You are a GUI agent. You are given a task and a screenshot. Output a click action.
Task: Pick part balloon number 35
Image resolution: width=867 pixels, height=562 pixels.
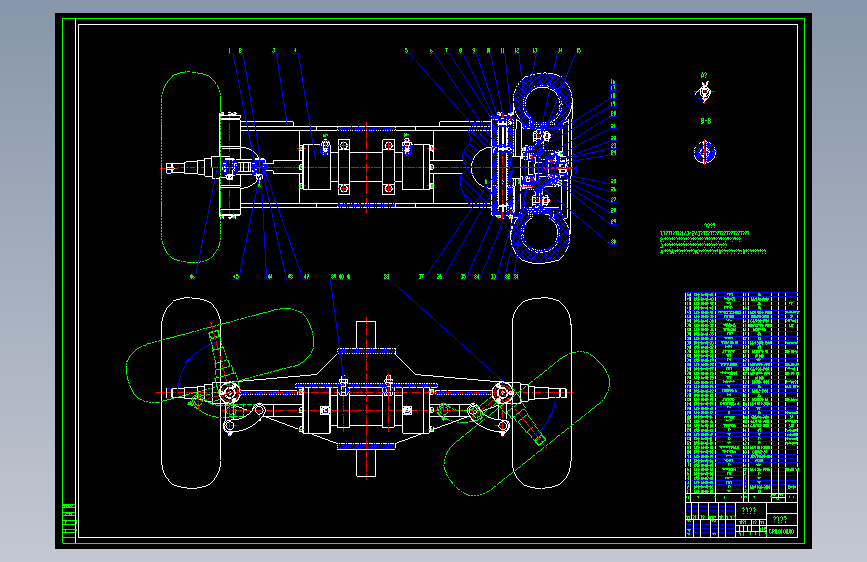pos(463,277)
